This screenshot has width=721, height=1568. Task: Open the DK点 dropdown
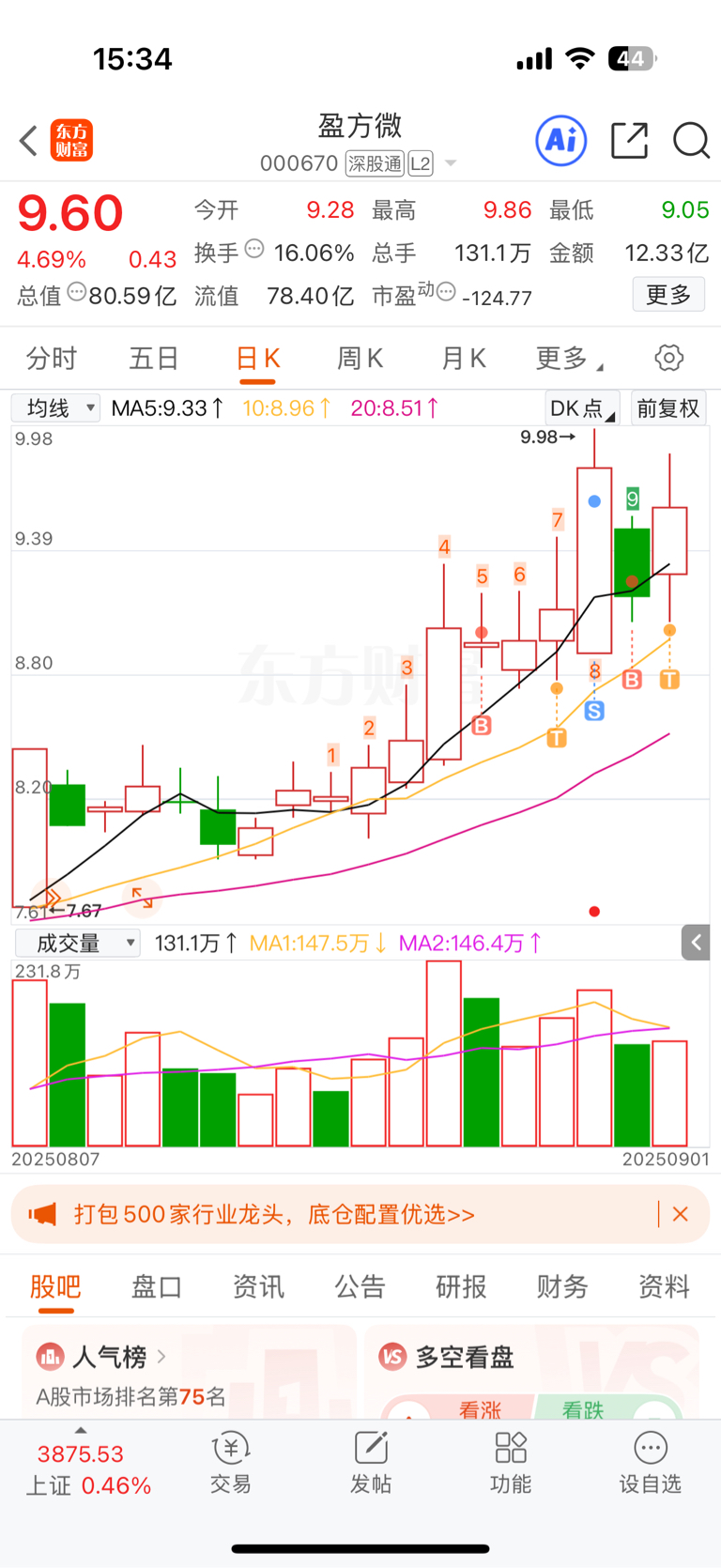point(582,408)
